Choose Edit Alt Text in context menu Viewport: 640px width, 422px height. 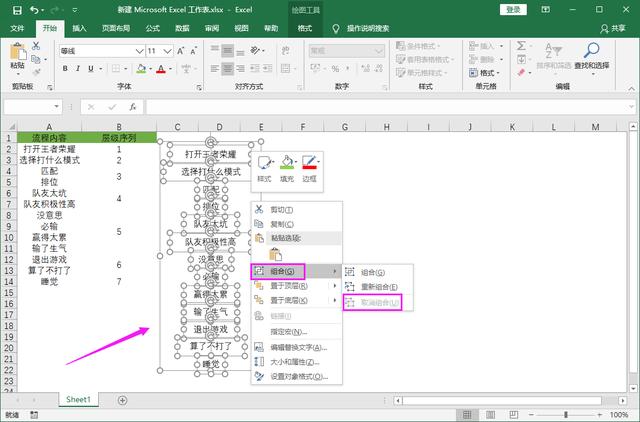[x=296, y=347]
